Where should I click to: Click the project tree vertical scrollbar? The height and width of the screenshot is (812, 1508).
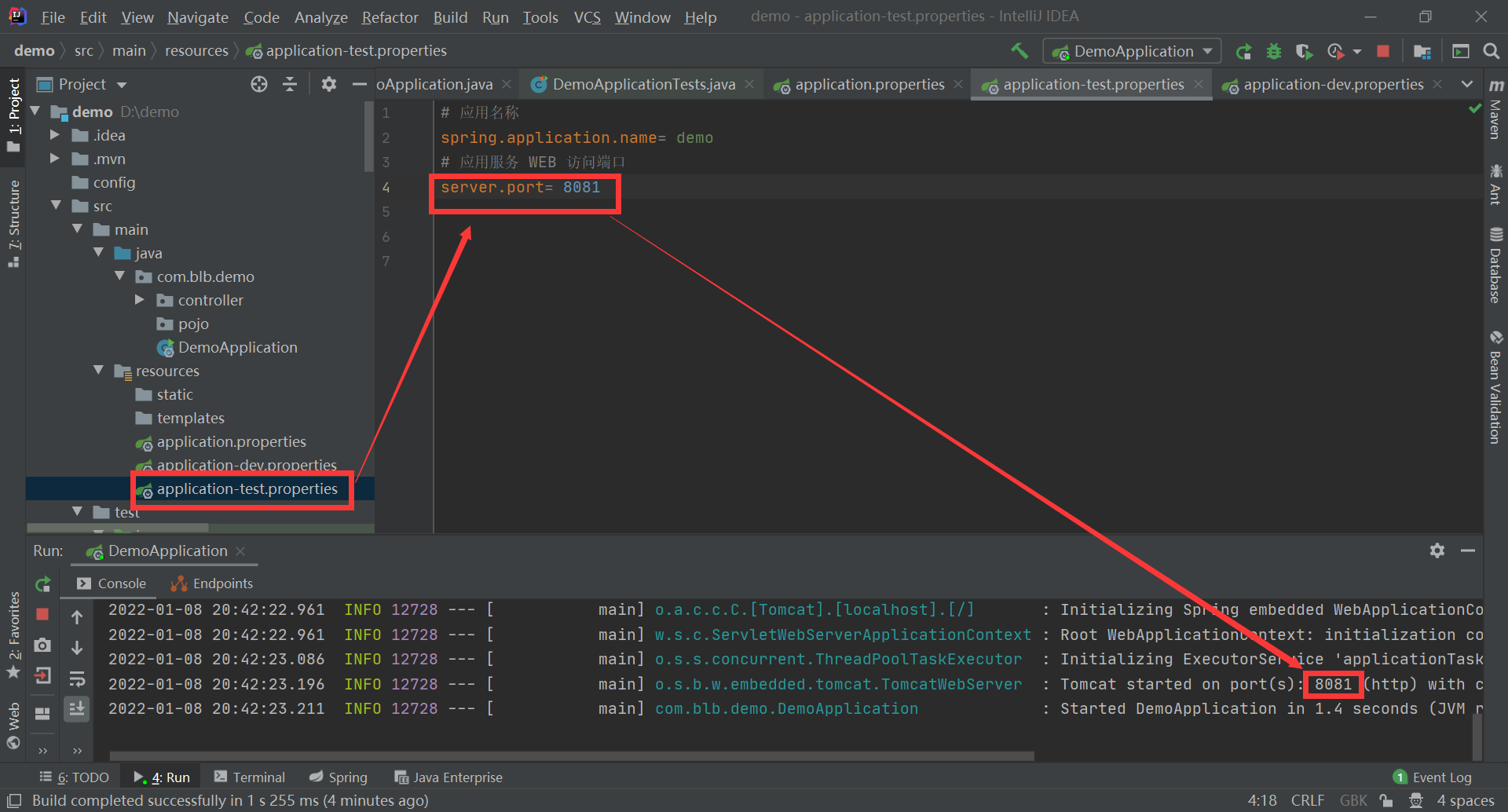369,137
